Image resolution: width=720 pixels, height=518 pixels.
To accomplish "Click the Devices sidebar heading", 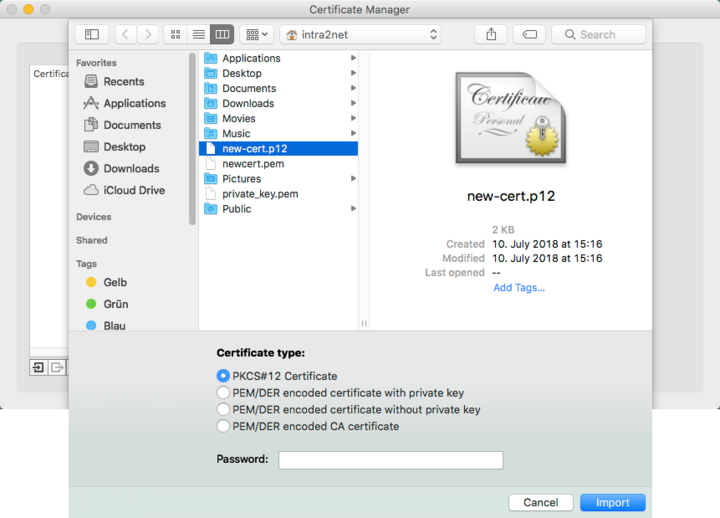I will click(94, 217).
